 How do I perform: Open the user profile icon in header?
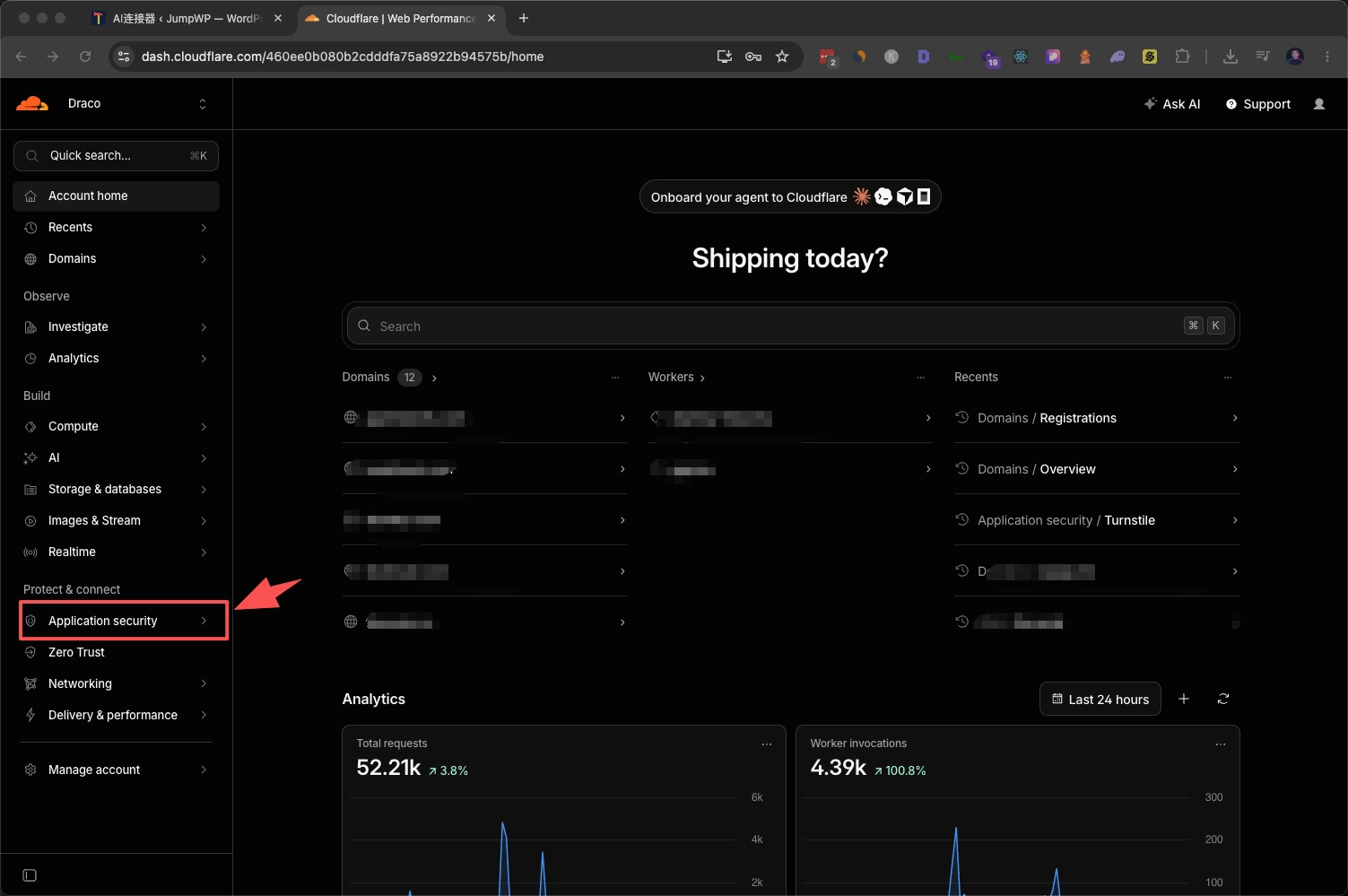(1319, 104)
